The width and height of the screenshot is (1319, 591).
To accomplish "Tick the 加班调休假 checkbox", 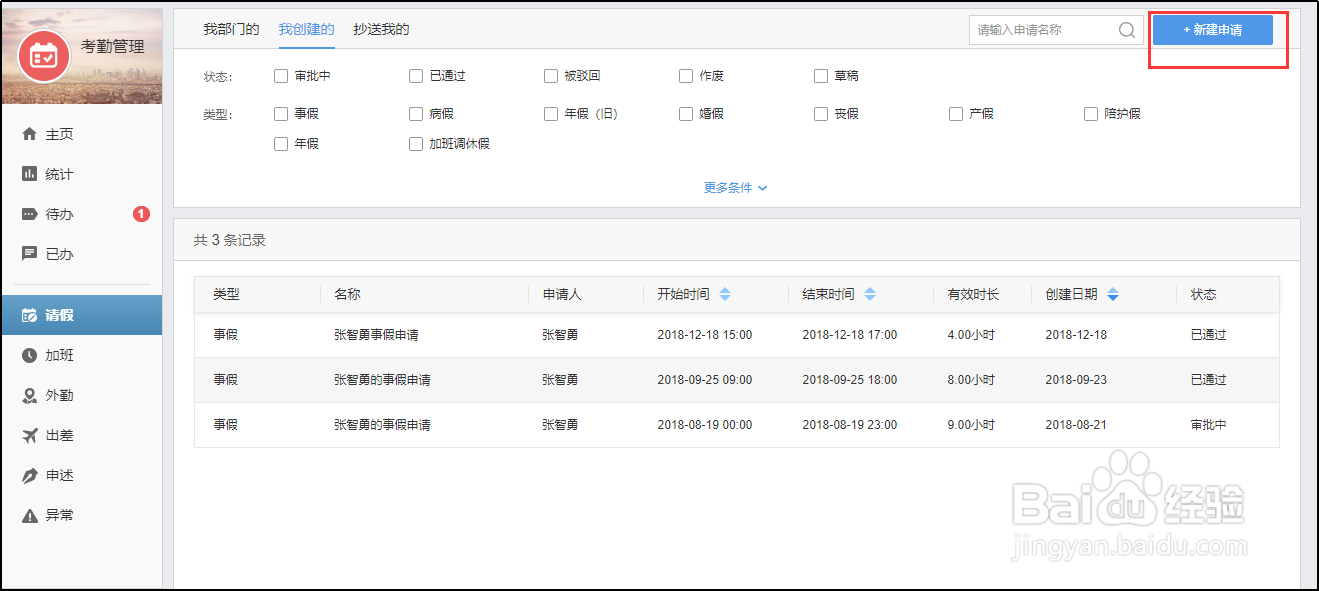I will (416, 144).
